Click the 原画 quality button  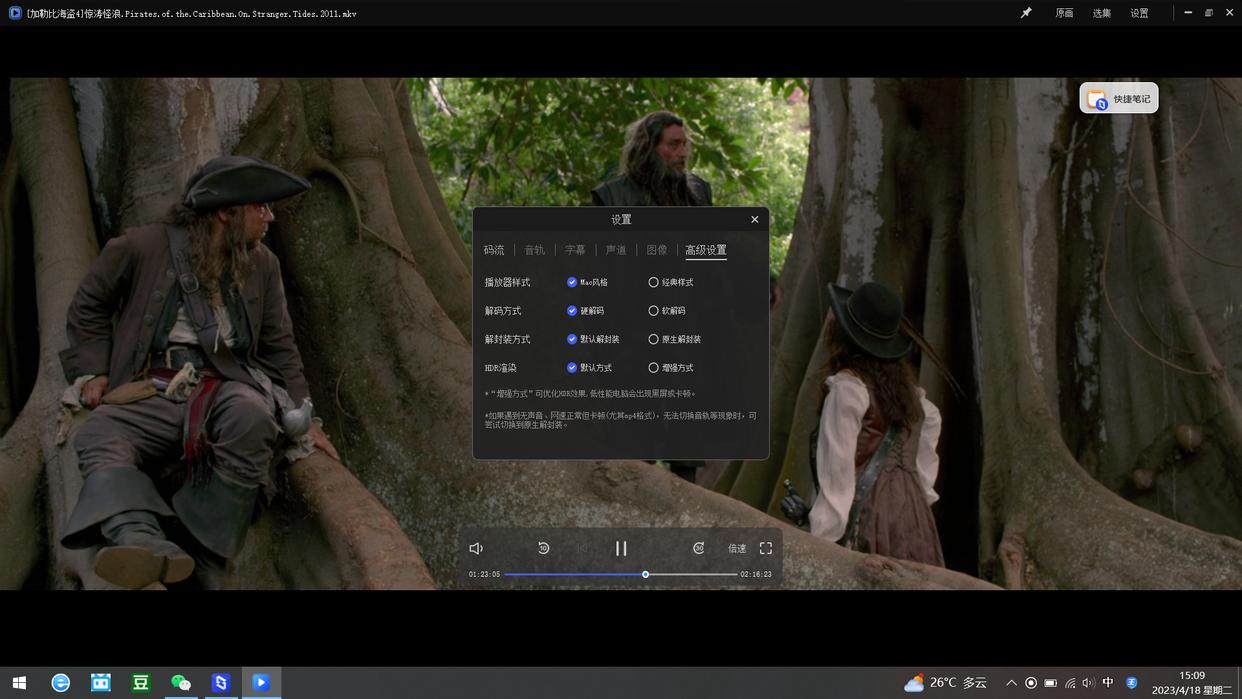click(x=1064, y=13)
